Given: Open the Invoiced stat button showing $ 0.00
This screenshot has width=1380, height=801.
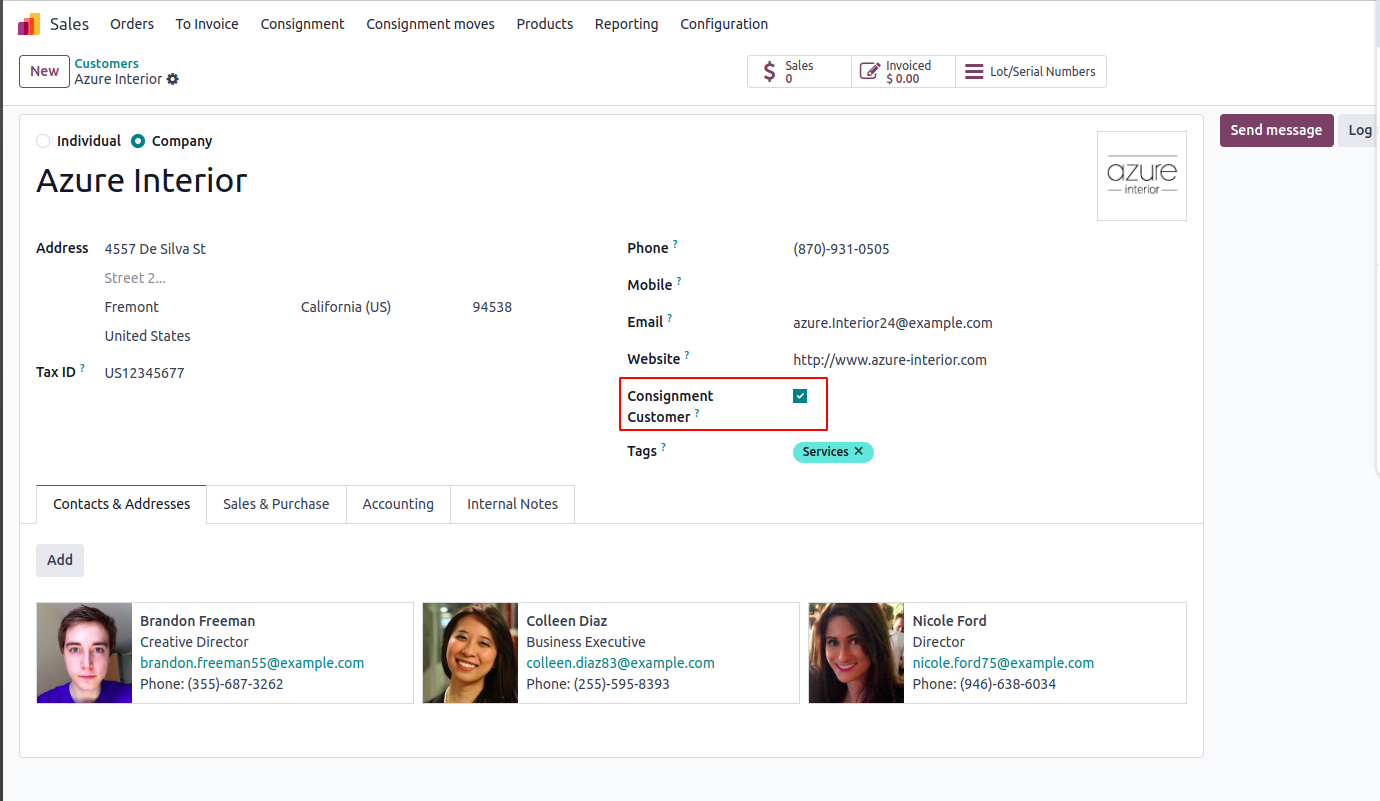Looking at the screenshot, I should 904,71.
